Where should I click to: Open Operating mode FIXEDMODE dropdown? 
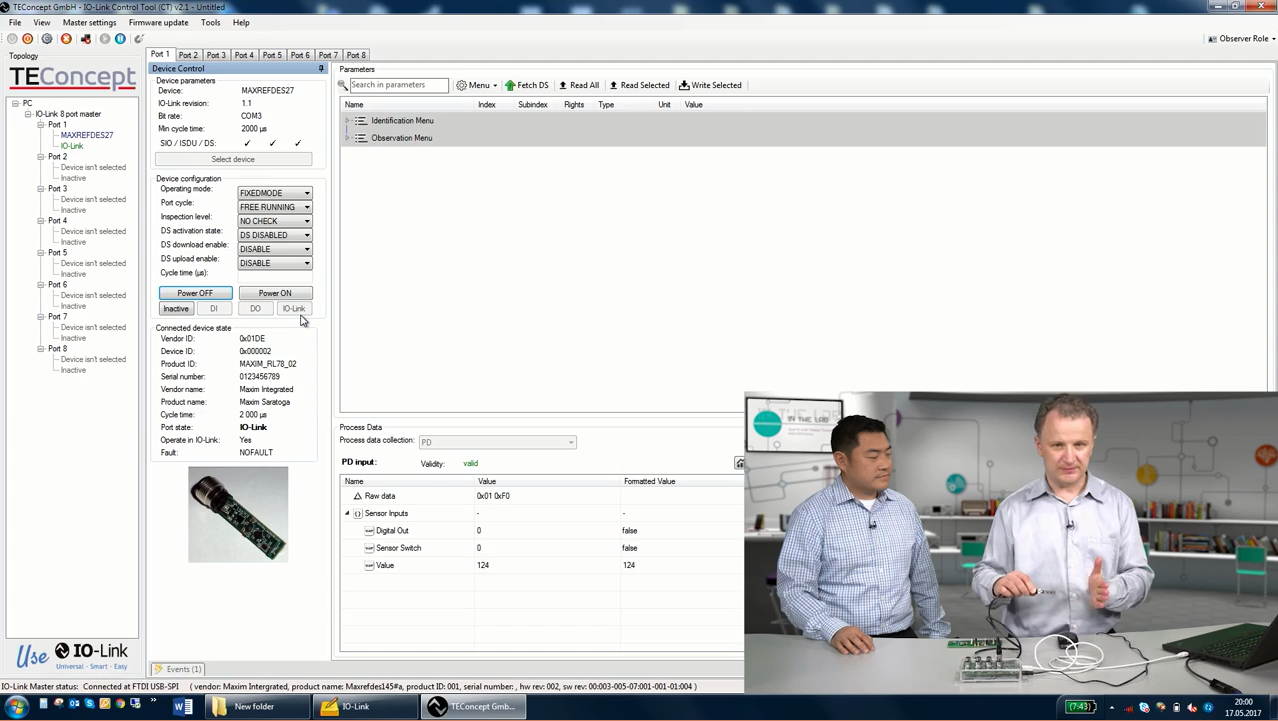point(275,193)
